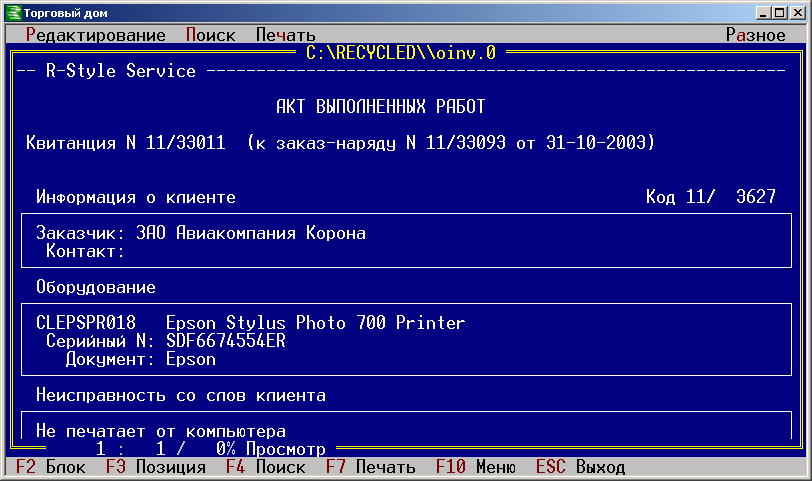Image resolution: width=812 pixels, height=481 pixels.
Task: Click the order number N 11/33093
Action: pyautogui.click(x=456, y=142)
